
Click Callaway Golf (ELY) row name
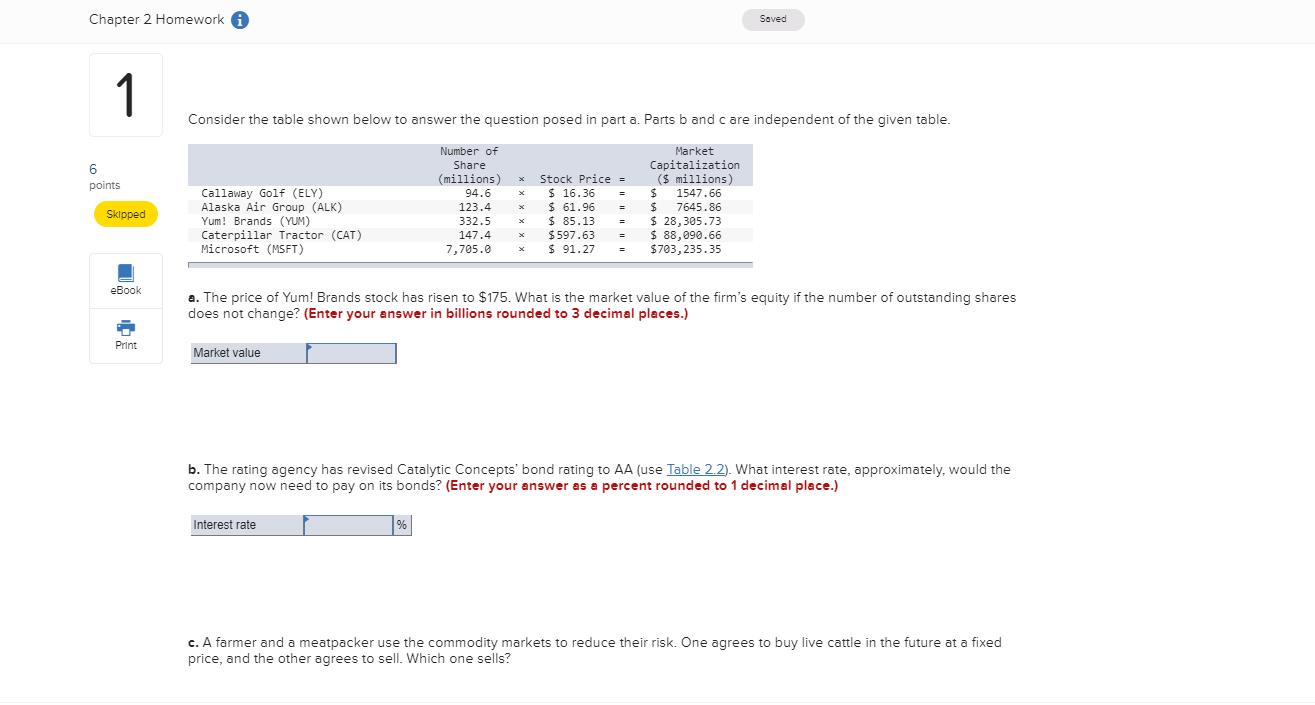[x=262, y=193]
